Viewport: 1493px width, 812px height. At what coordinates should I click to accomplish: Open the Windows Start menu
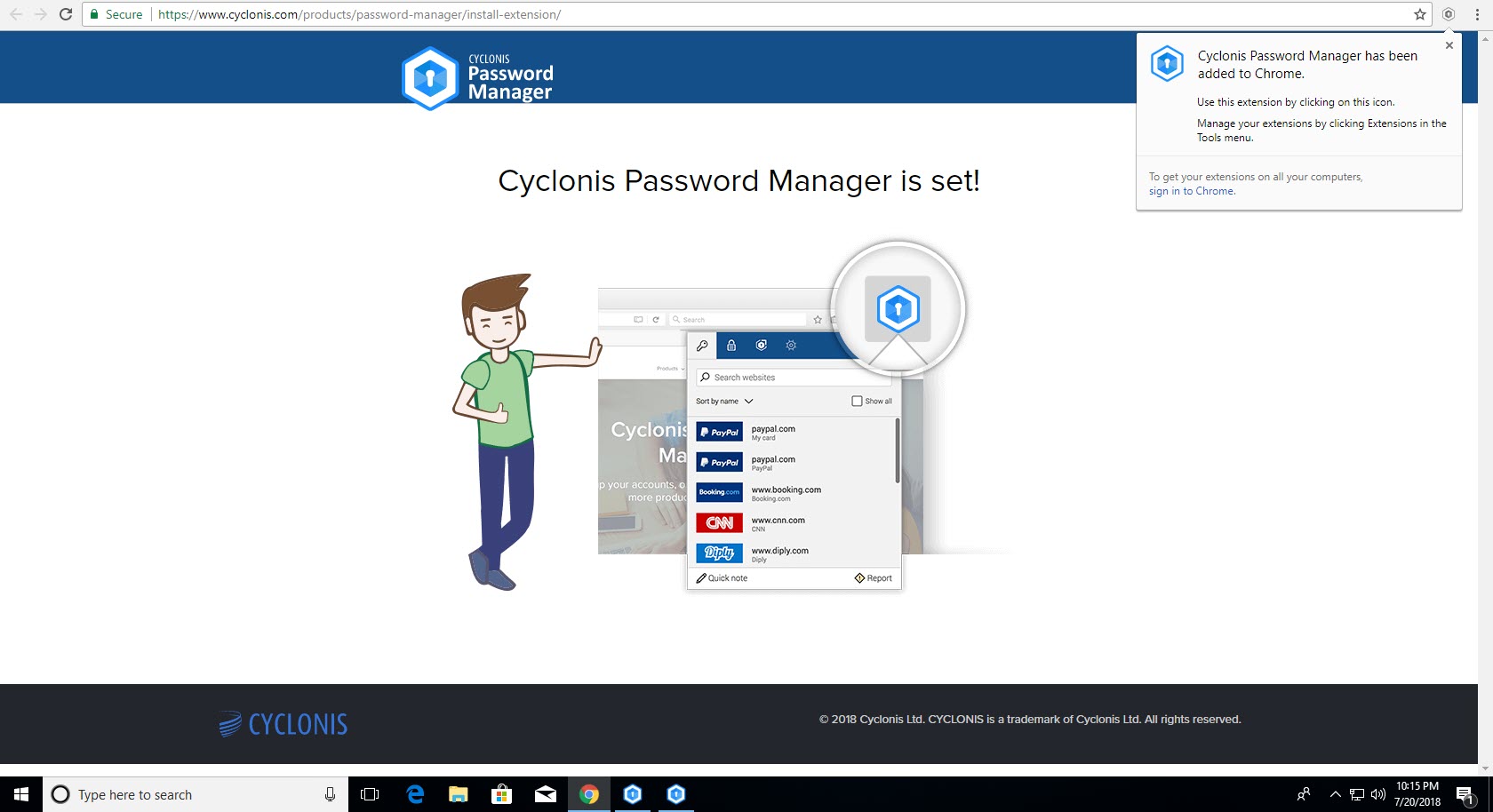pos(21,794)
